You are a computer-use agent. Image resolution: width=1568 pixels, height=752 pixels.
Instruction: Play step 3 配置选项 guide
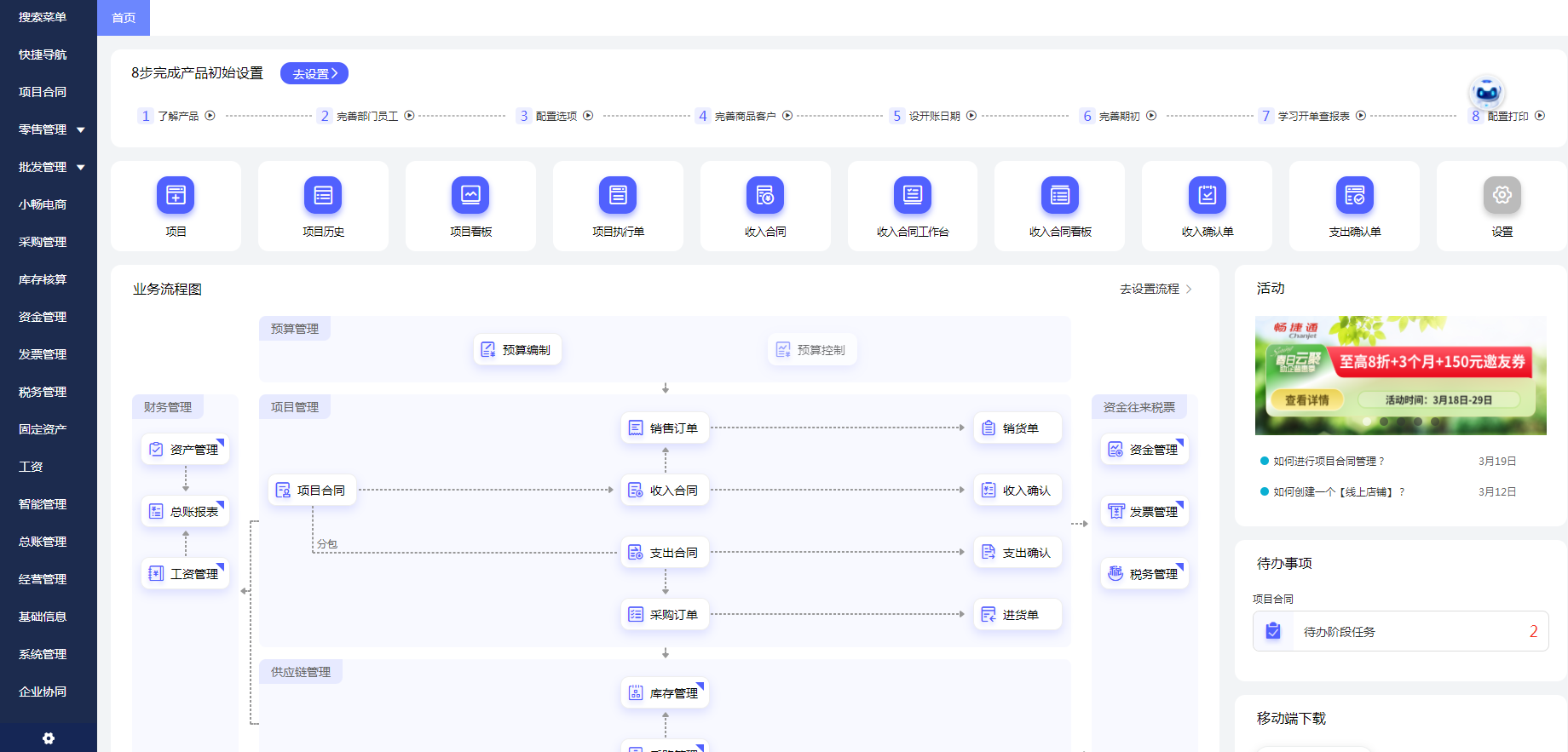click(x=588, y=116)
